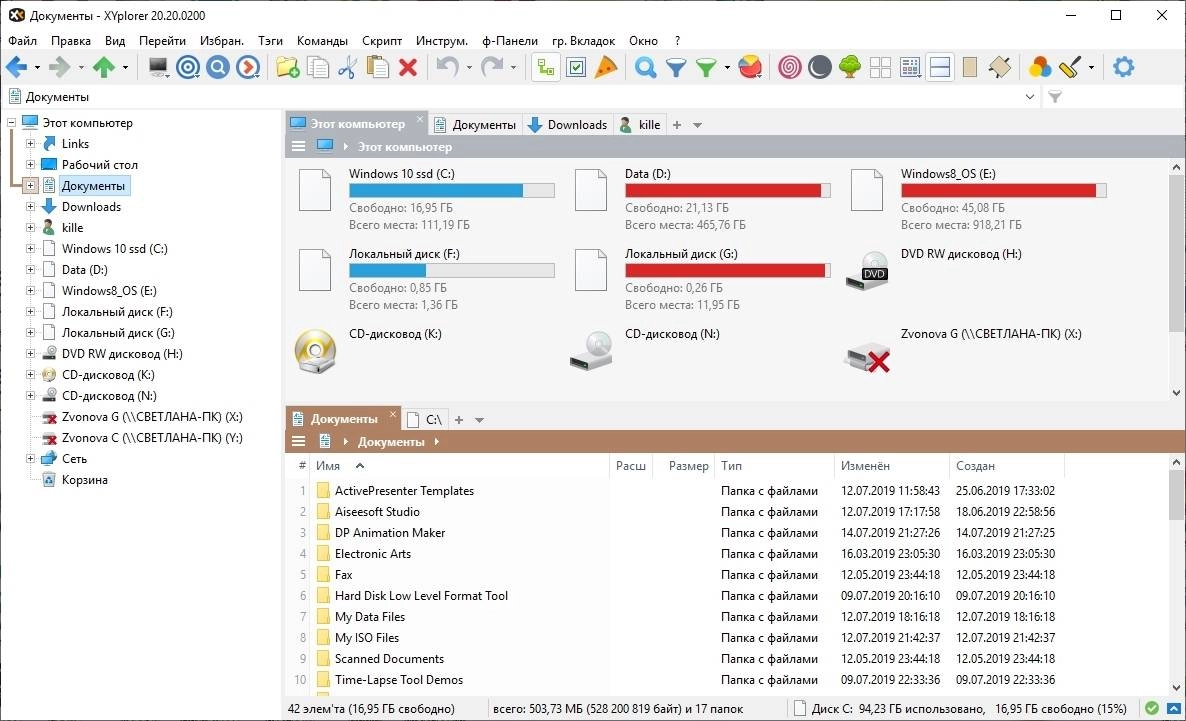
Task: Click the blue Back arrow in the toolbar
Action: (16, 67)
